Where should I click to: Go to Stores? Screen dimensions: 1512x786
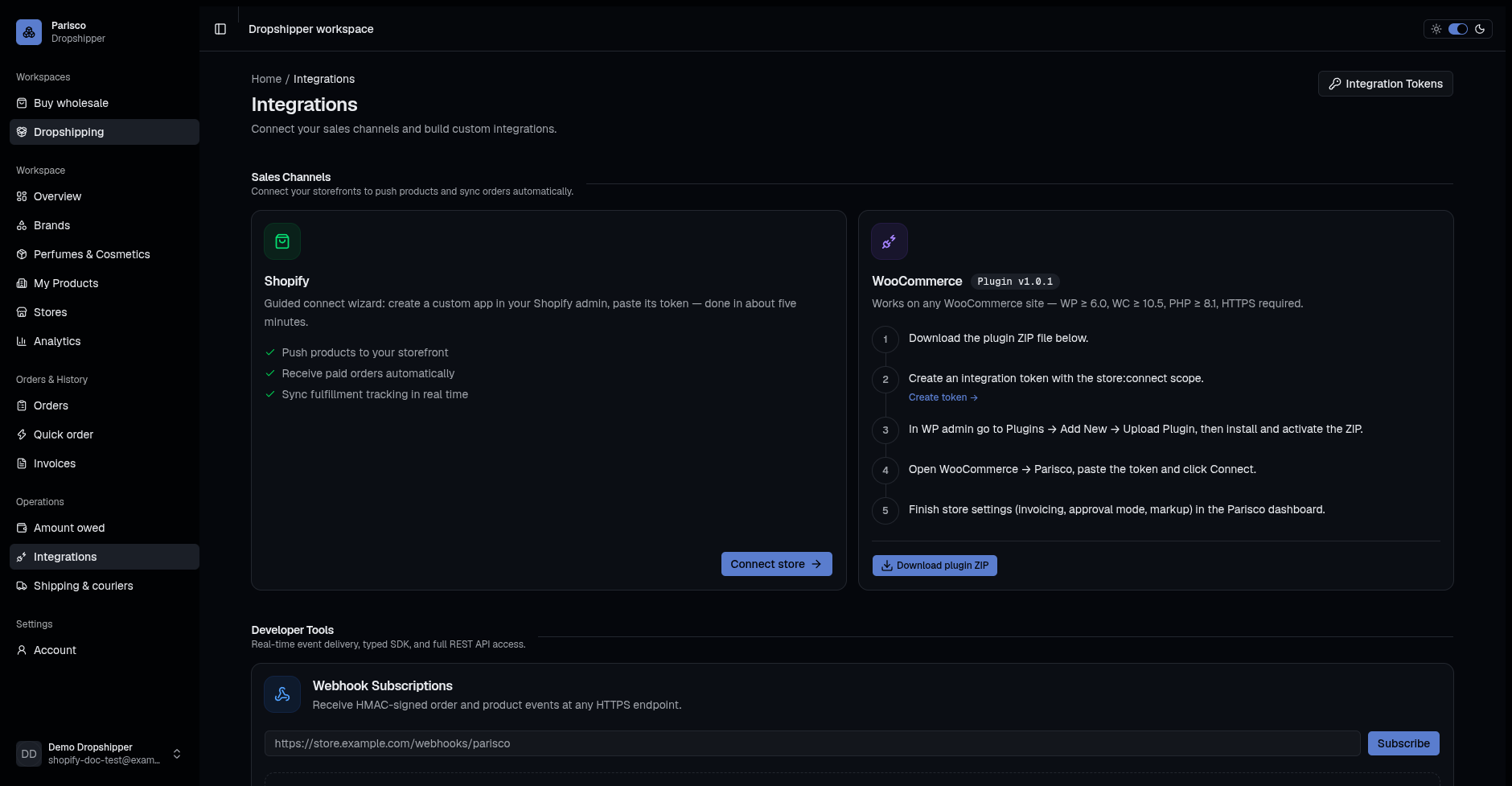(105, 312)
